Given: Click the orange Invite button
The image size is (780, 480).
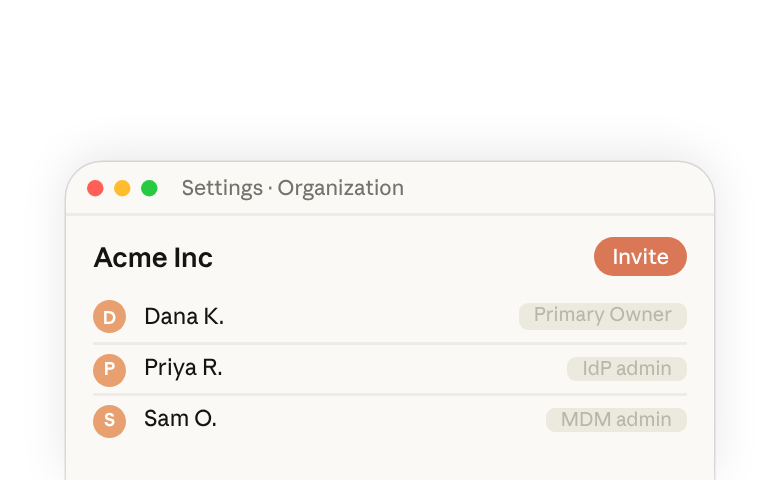Looking at the screenshot, I should pyautogui.click(x=640, y=257).
